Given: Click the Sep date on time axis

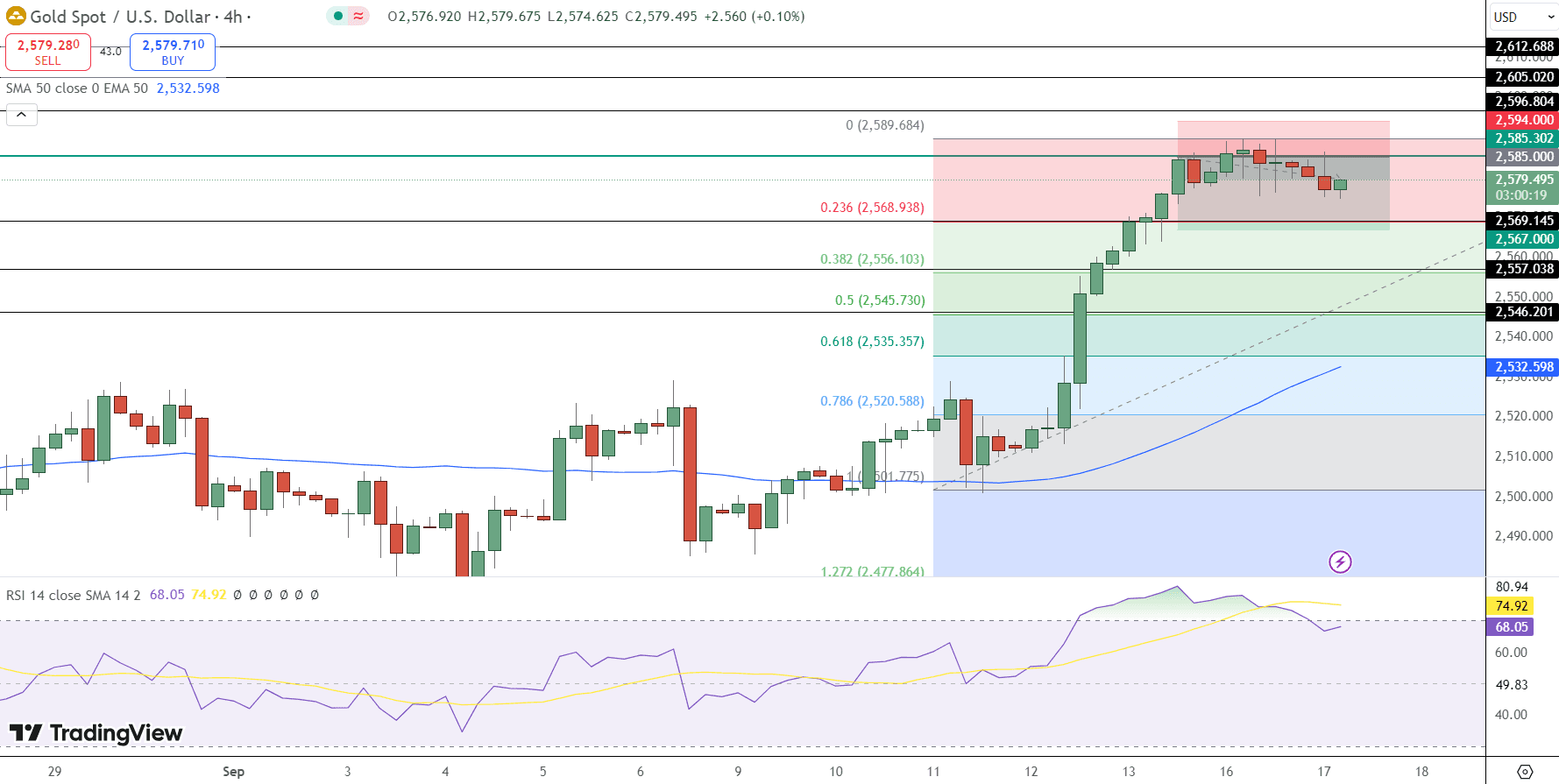Looking at the screenshot, I should pyautogui.click(x=233, y=772).
